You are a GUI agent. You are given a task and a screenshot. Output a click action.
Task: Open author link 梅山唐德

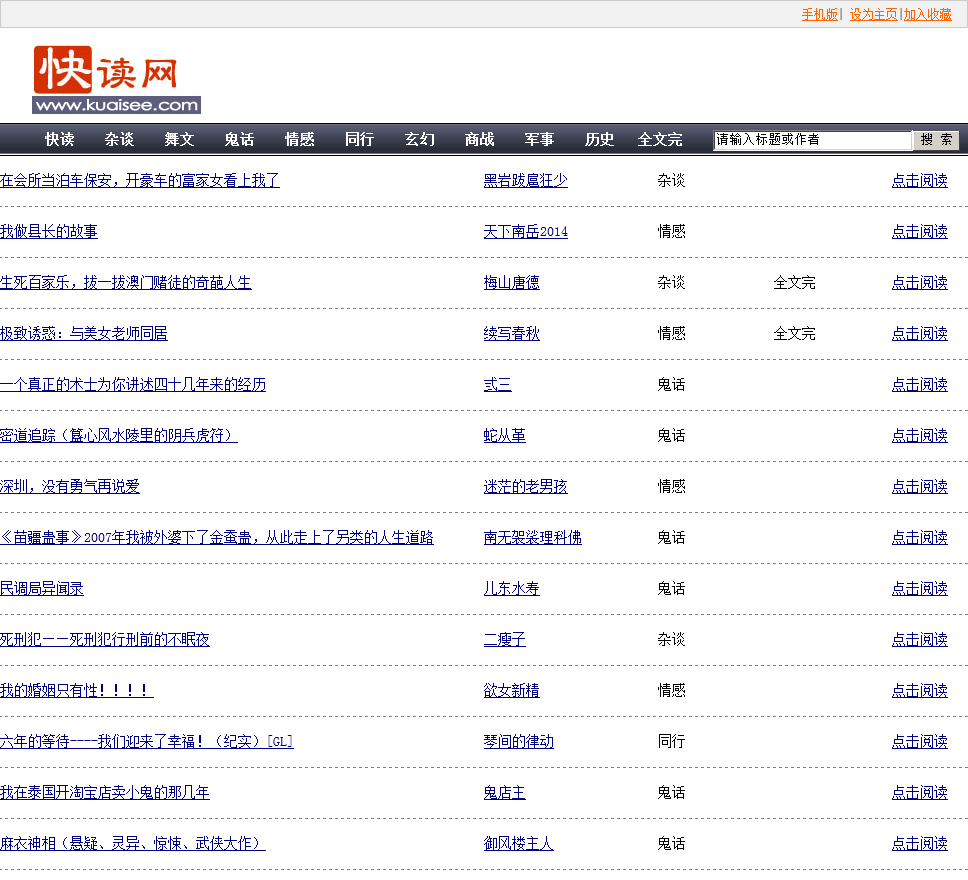click(x=511, y=282)
